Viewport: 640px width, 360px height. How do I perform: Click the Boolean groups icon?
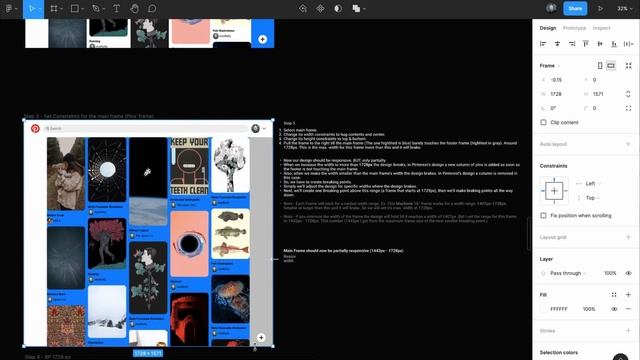click(356, 9)
